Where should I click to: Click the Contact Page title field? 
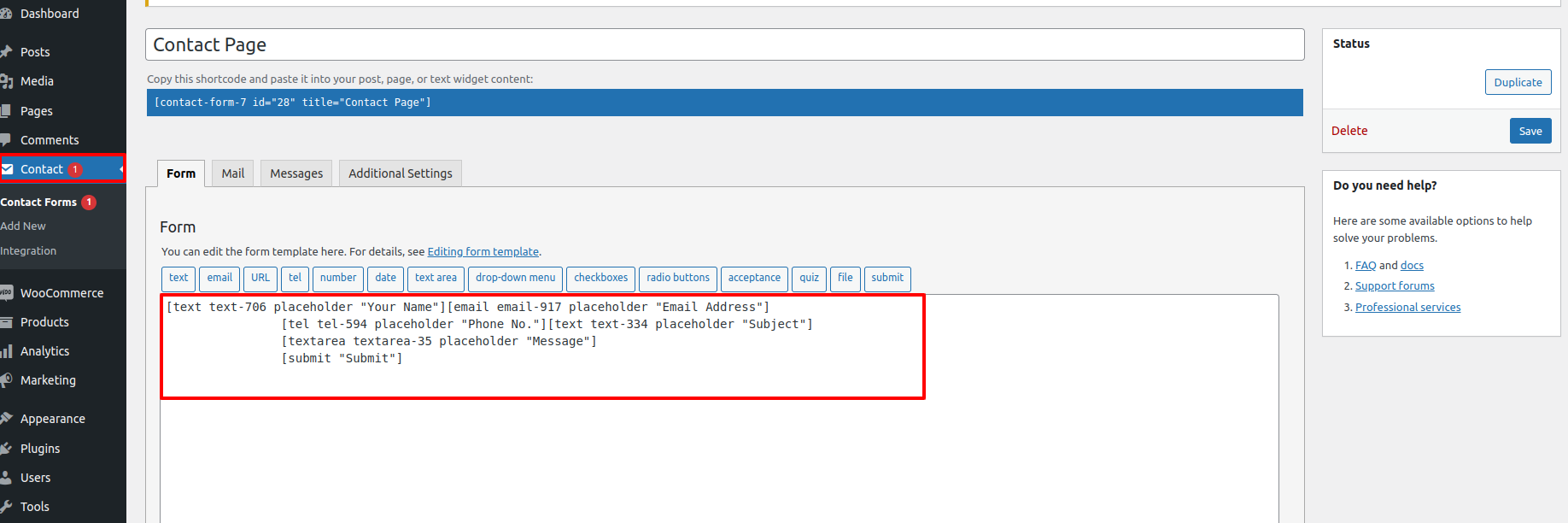(x=724, y=45)
